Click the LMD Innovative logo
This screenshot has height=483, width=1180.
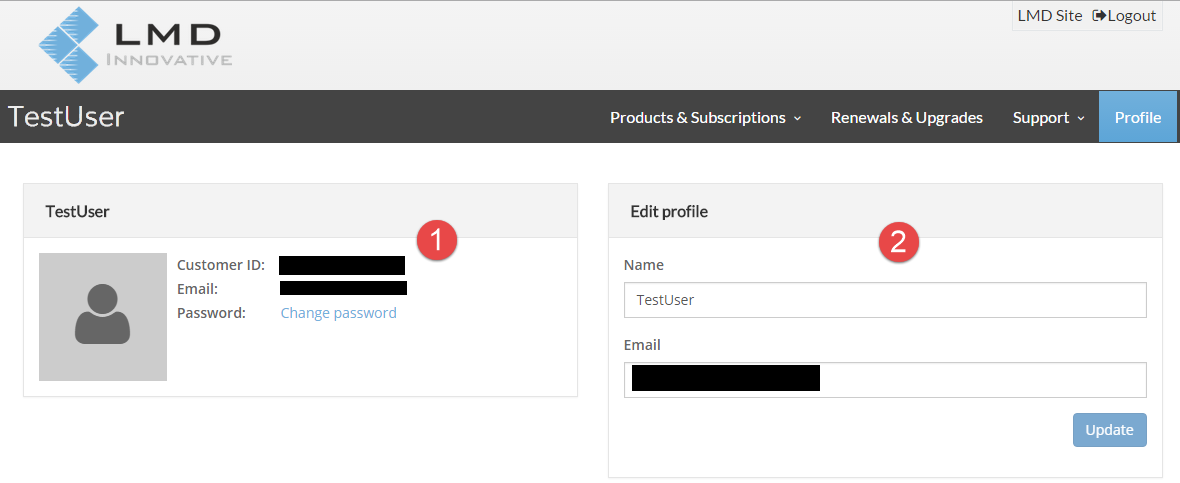pos(135,45)
